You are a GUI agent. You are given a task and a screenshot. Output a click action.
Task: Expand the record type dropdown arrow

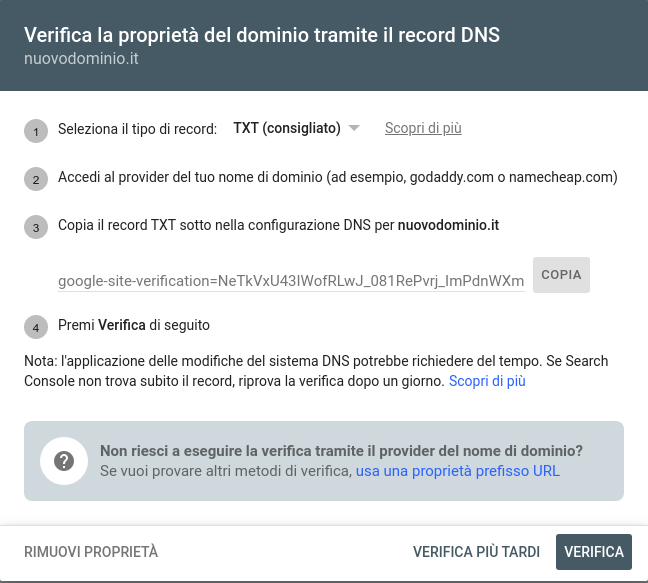tap(354, 128)
